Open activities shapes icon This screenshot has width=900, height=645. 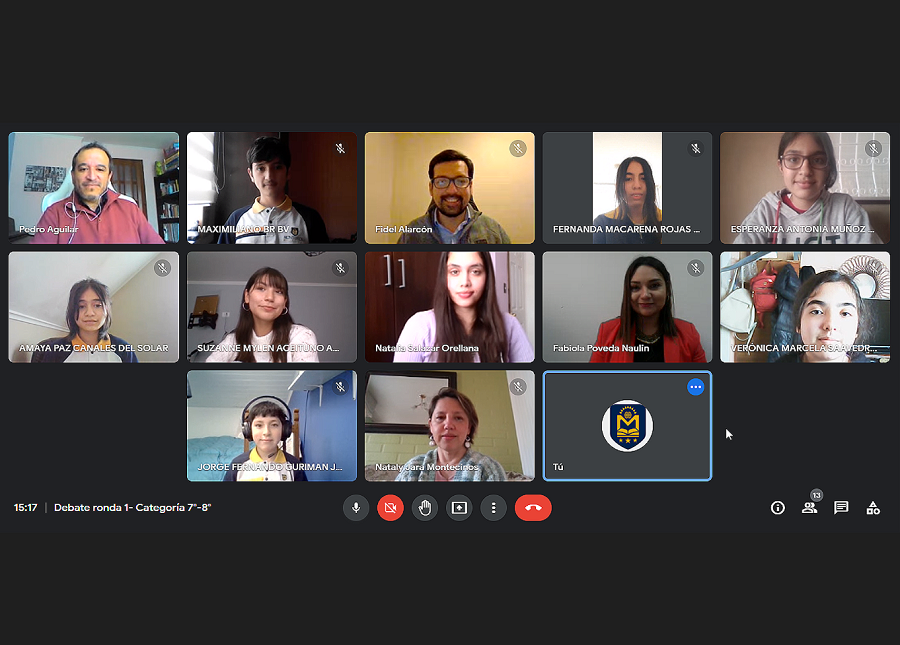(873, 508)
